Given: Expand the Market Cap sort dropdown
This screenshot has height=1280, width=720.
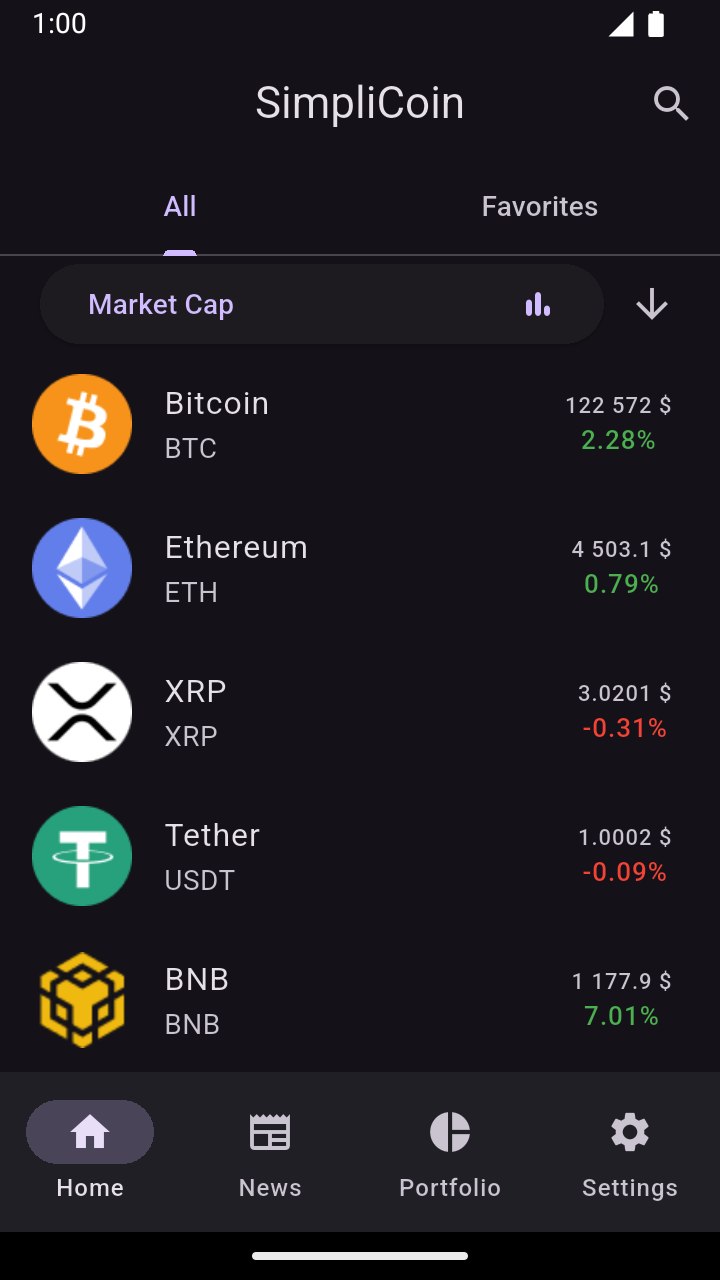Looking at the screenshot, I should pyautogui.click(x=300, y=304).
